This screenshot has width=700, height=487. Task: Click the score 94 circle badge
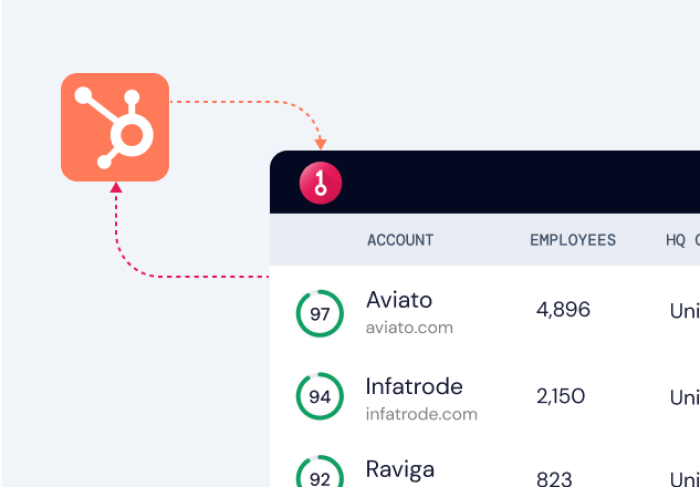(319, 396)
